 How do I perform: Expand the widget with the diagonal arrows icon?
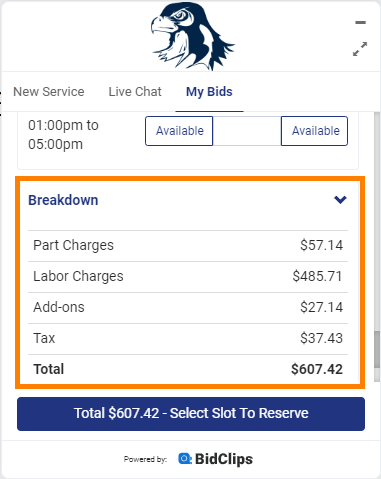coord(360,49)
